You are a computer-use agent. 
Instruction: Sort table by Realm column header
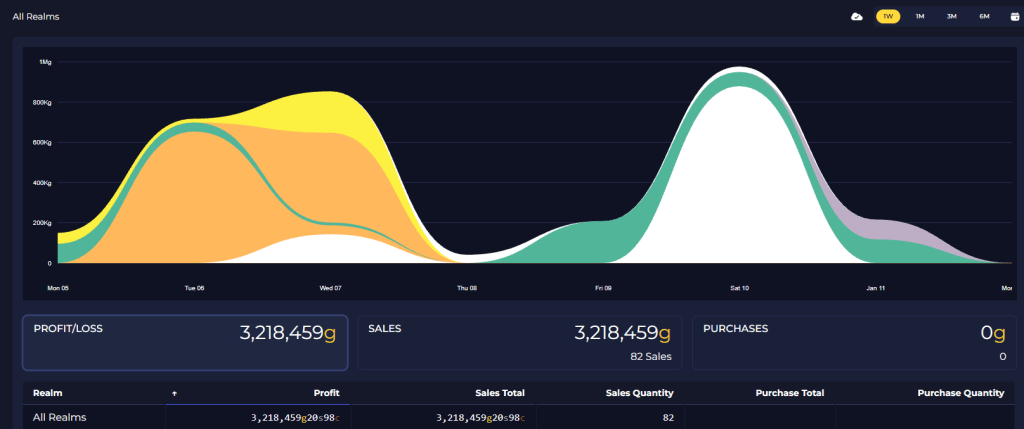point(48,394)
